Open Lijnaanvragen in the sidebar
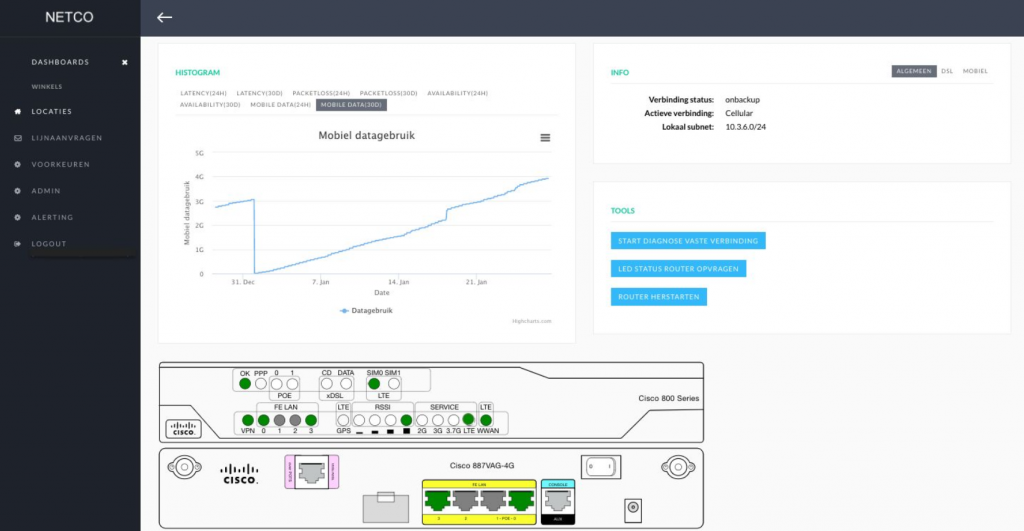This screenshot has height=531, width=1024. point(67,138)
